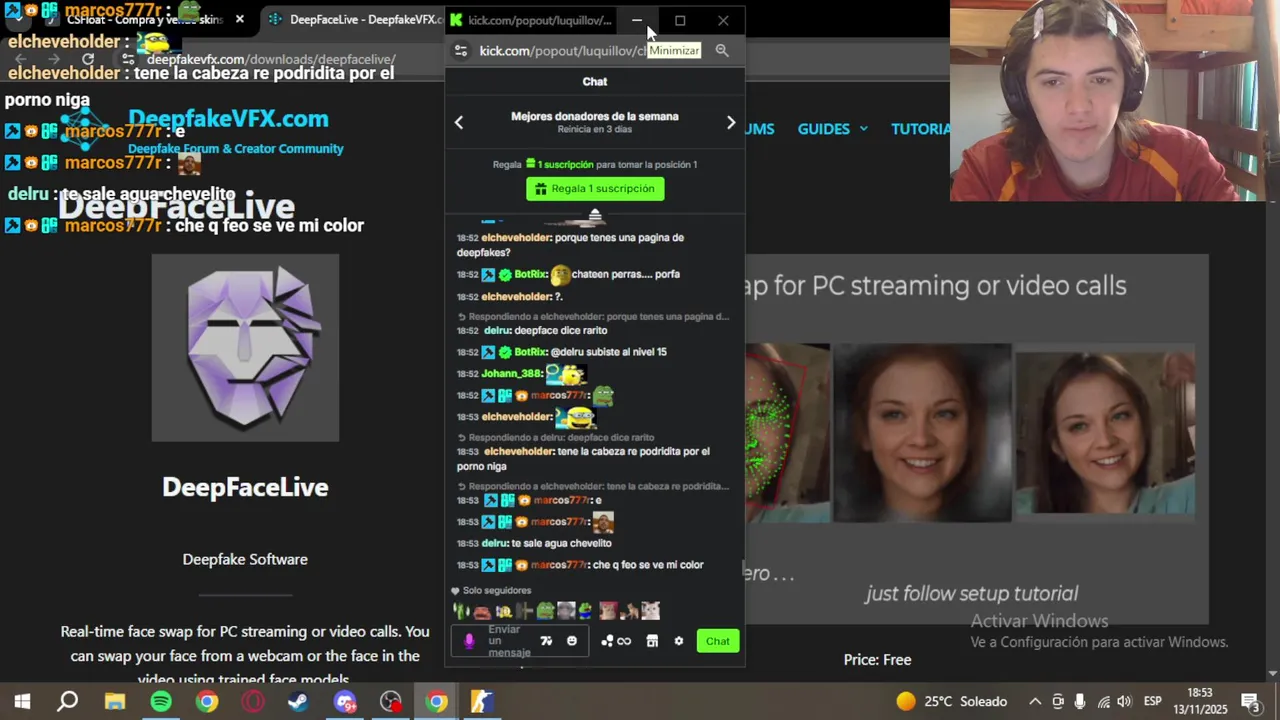Click the system tray microphone icon
This screenshot has width=1280, height=720.
[x=1080, y=702]
